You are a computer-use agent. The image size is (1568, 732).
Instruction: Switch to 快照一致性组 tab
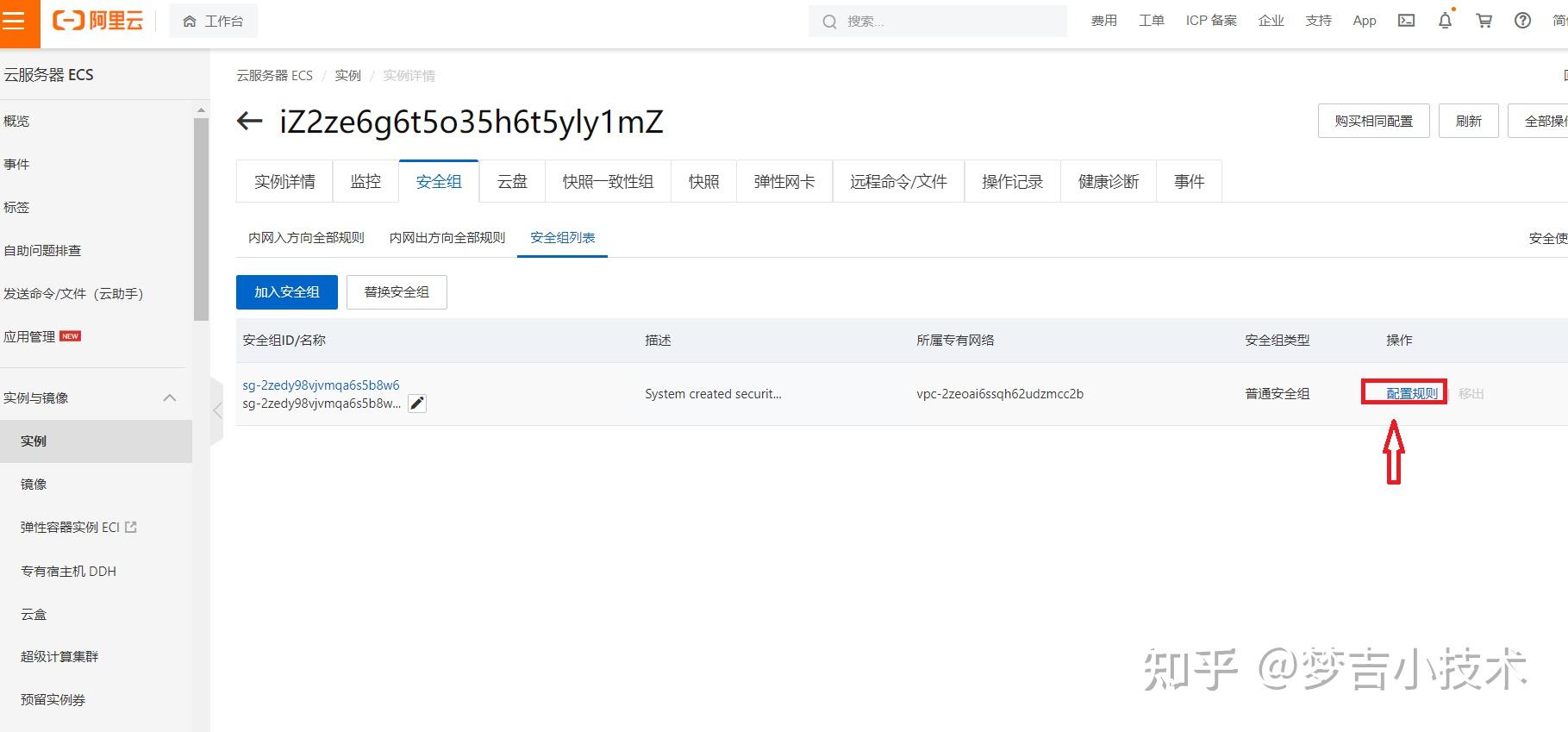pos(608,181)
